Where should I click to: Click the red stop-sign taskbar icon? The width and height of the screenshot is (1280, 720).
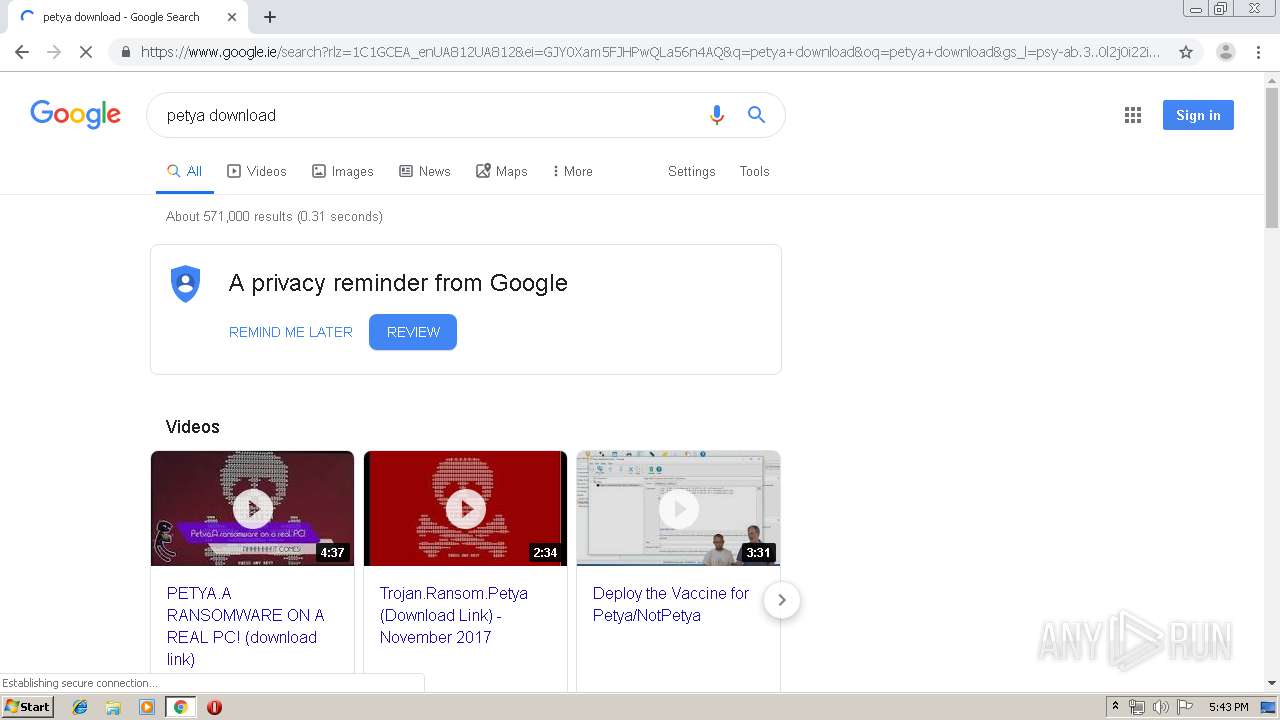point(214,707)
